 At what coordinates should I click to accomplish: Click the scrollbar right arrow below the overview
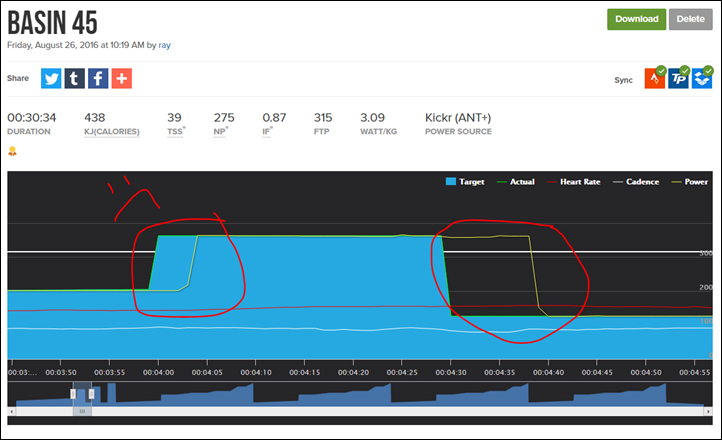tap(708, 411)
